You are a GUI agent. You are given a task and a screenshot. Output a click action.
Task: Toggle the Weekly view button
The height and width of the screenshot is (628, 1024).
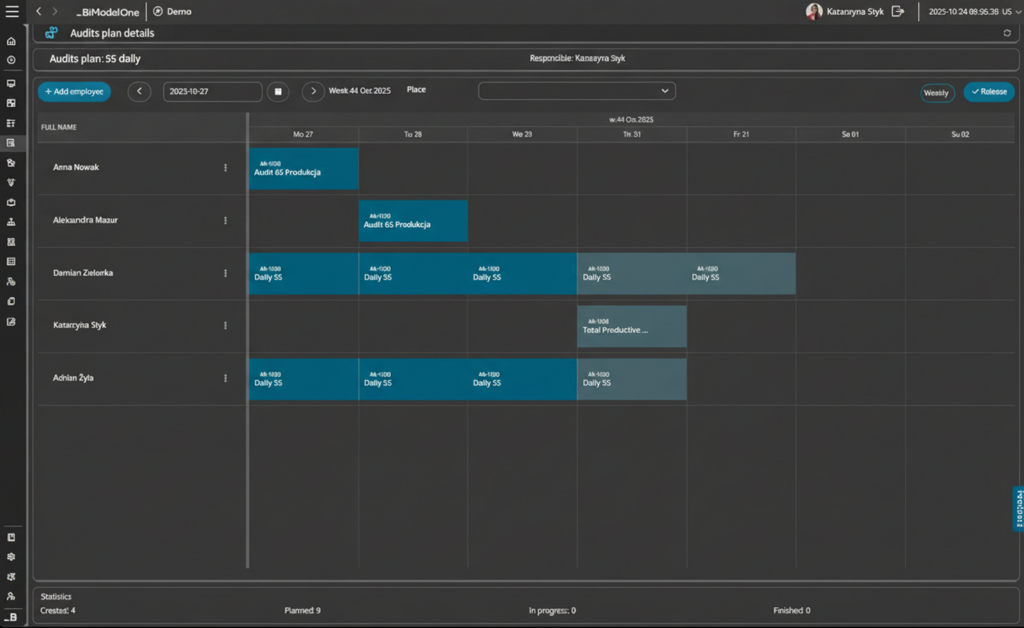(x=937, y=92)
